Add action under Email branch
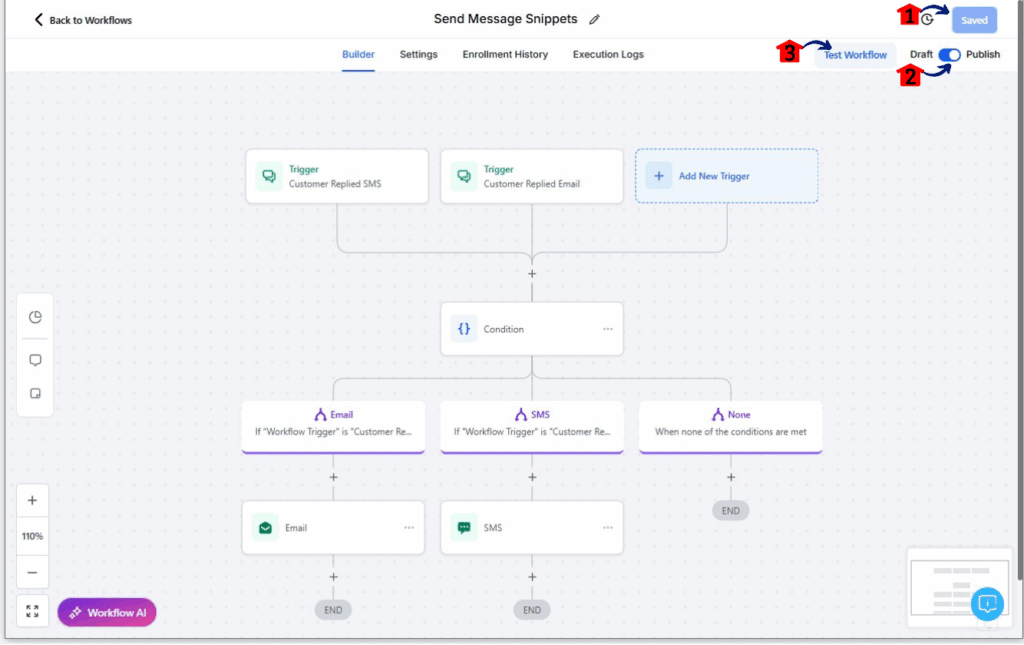1024x645 pixels. click(x=334, y=477)
